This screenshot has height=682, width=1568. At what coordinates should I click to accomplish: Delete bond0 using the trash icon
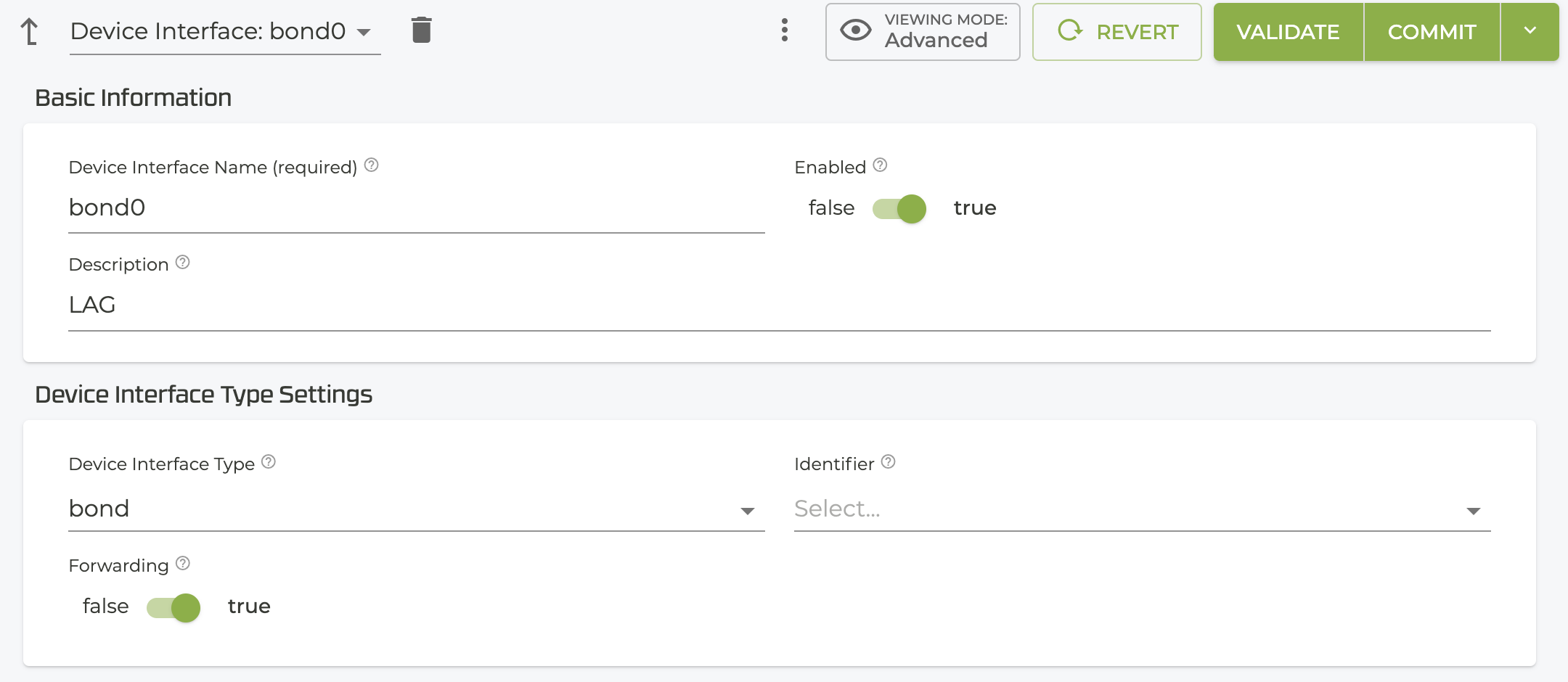(x=421, y=30)
